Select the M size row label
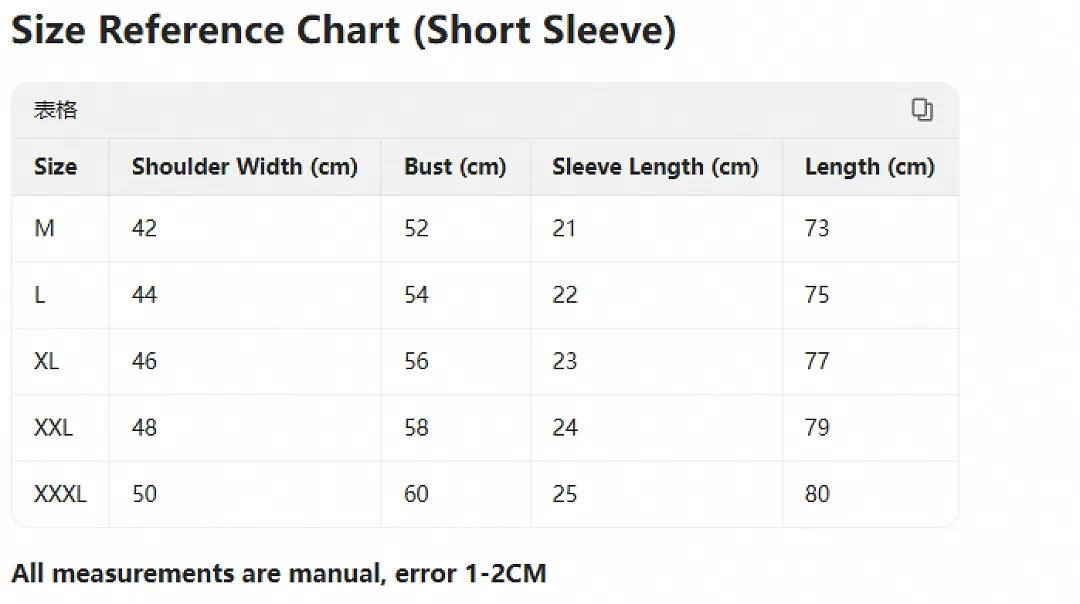This screenshot has height=604, width=1080. point(44,228)
